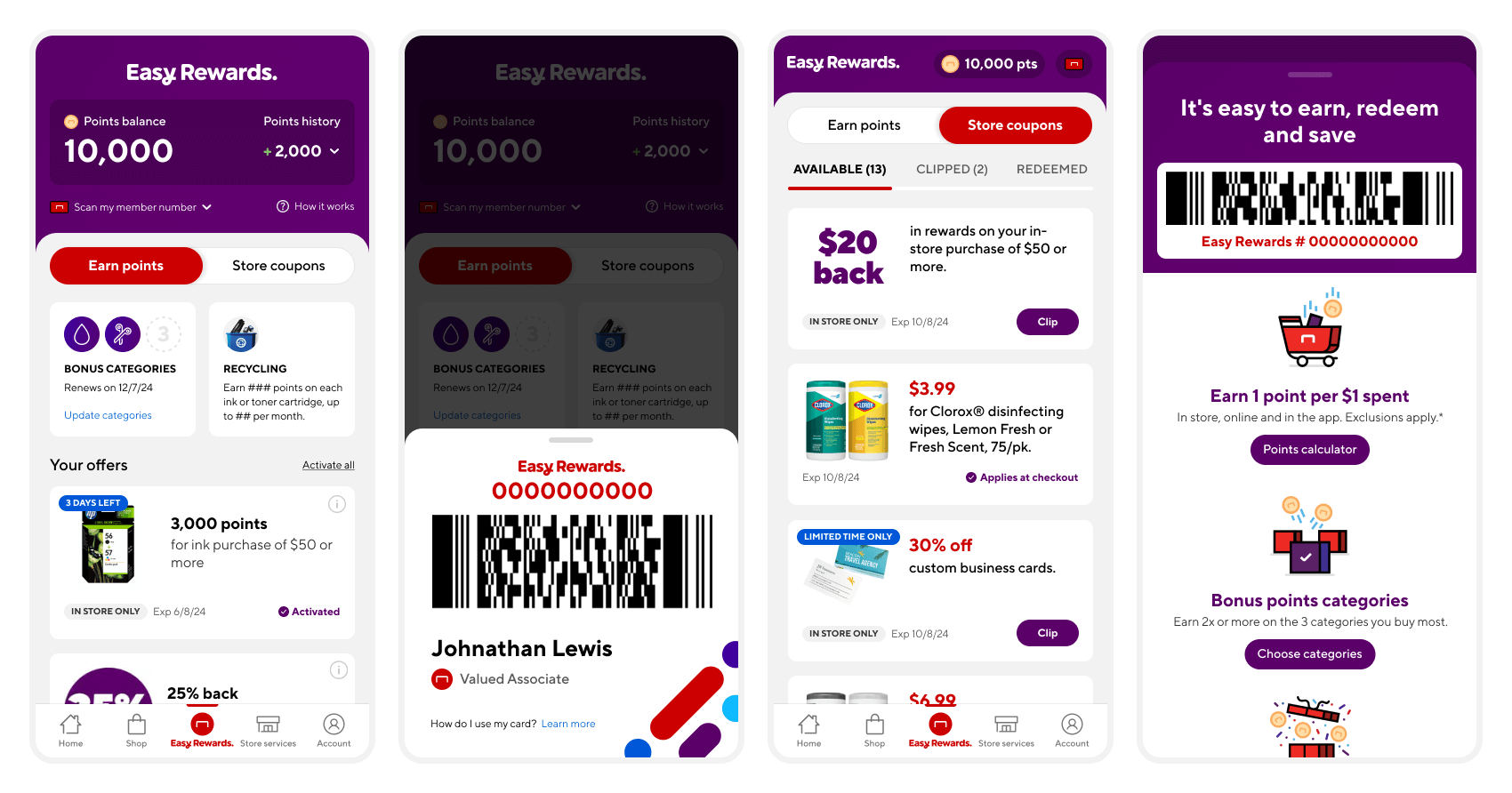
Task: Go to Account in the third screen's nav bar
Action: pos(1072,731)
